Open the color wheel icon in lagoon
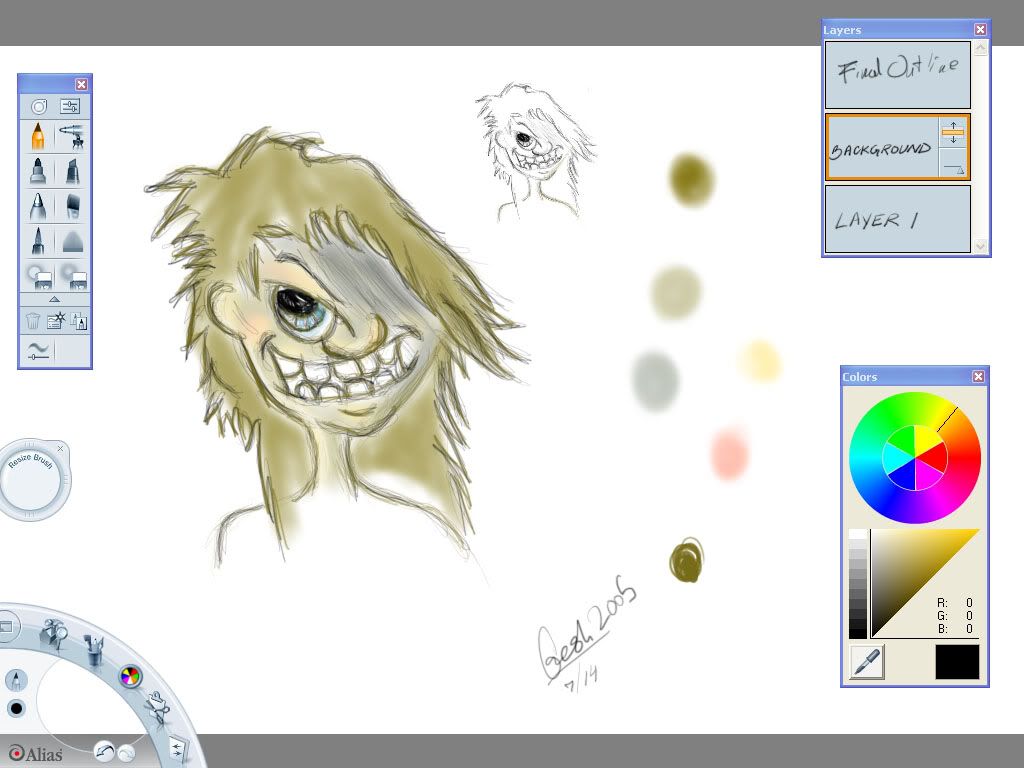The height and width of the screenshot is (768, 1024). click(x=130, y=676)
